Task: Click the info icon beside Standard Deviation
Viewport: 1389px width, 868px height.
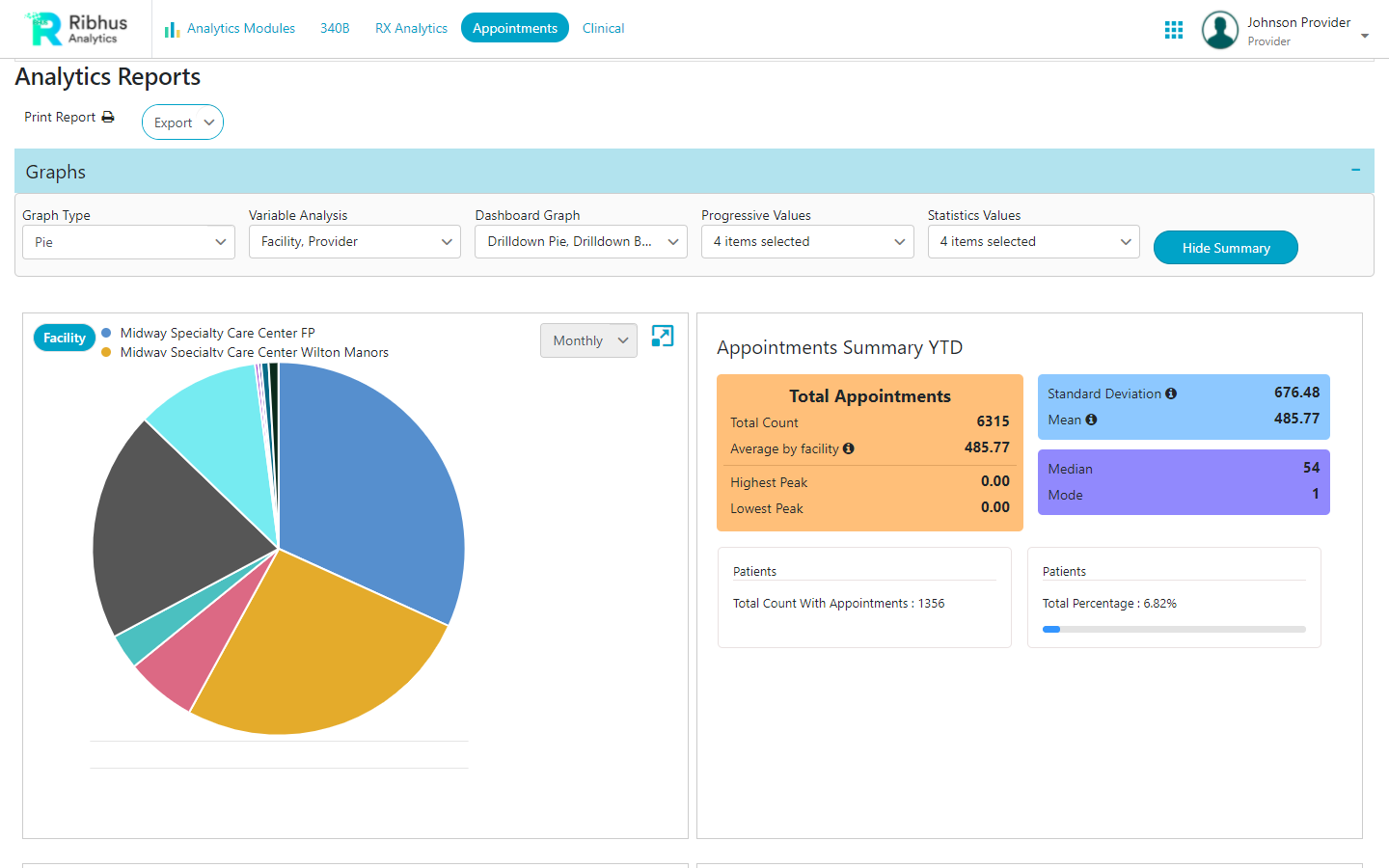Action: tap(1170, 393)
